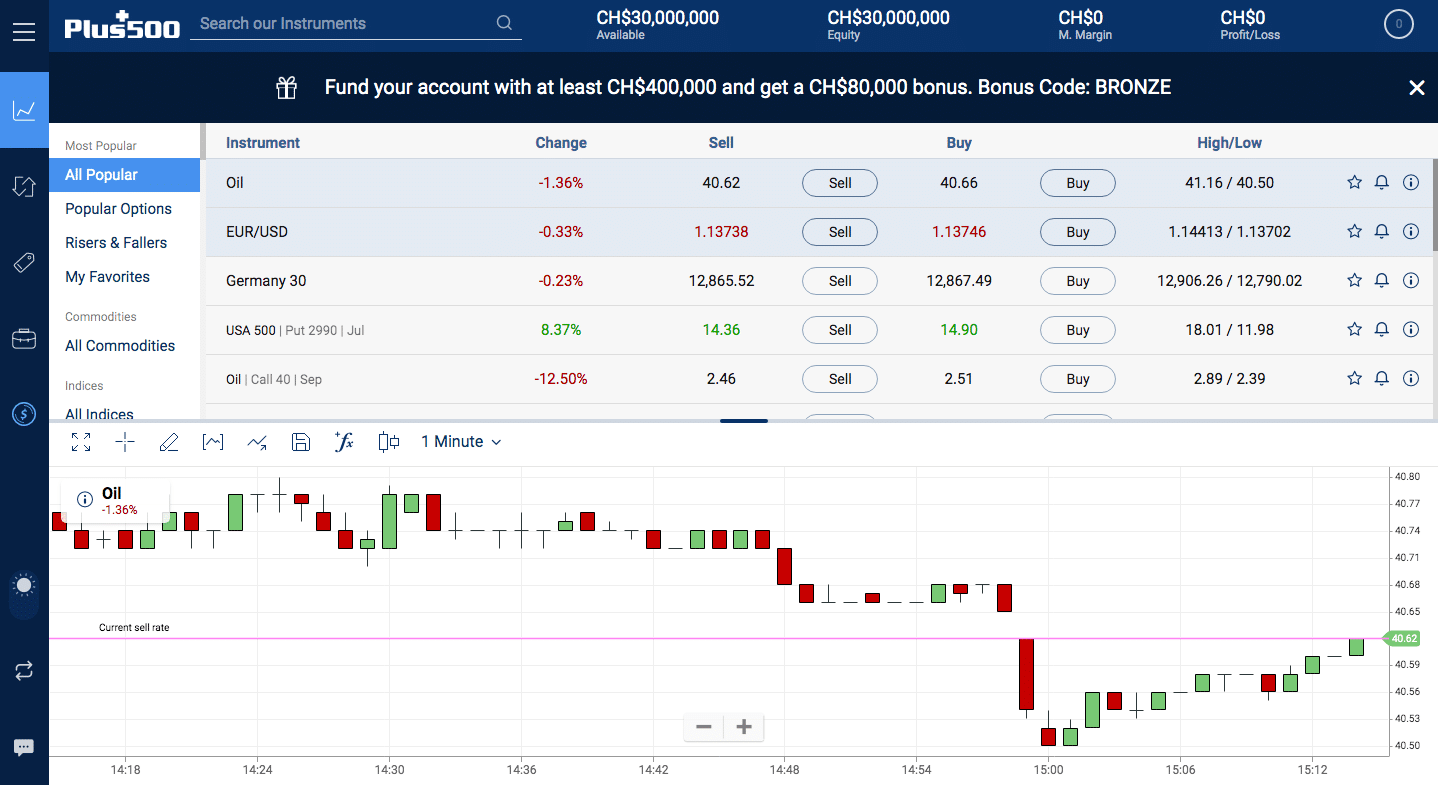This screenshot has width=1438, height=785.
Task: Open the chat support bubble
Action: [x=24, y=747]
